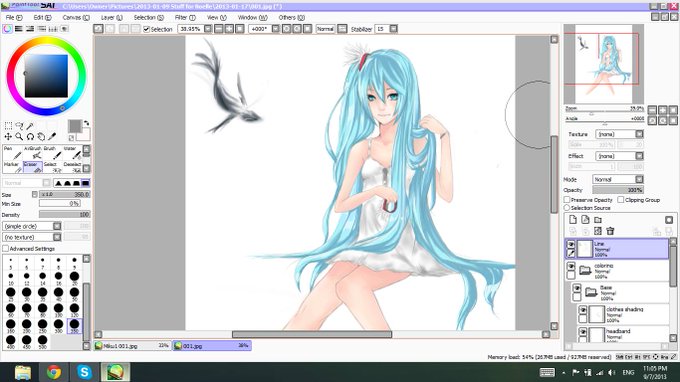Open the Edit menu
This screenshot has height=382, width=680.
[x=42, y=17]
